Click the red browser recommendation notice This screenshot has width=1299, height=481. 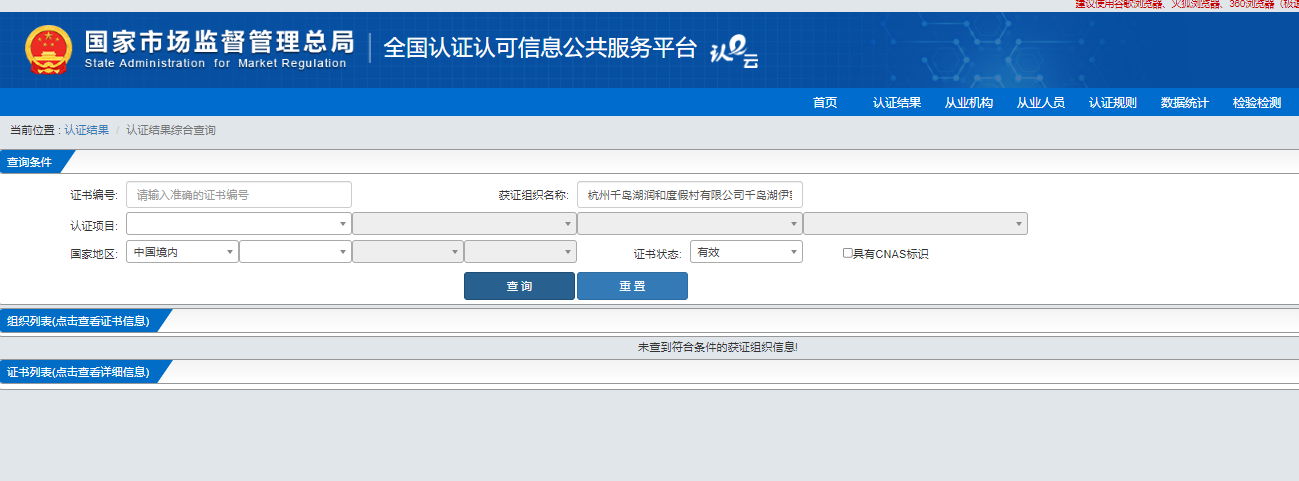click(1187, 4)
